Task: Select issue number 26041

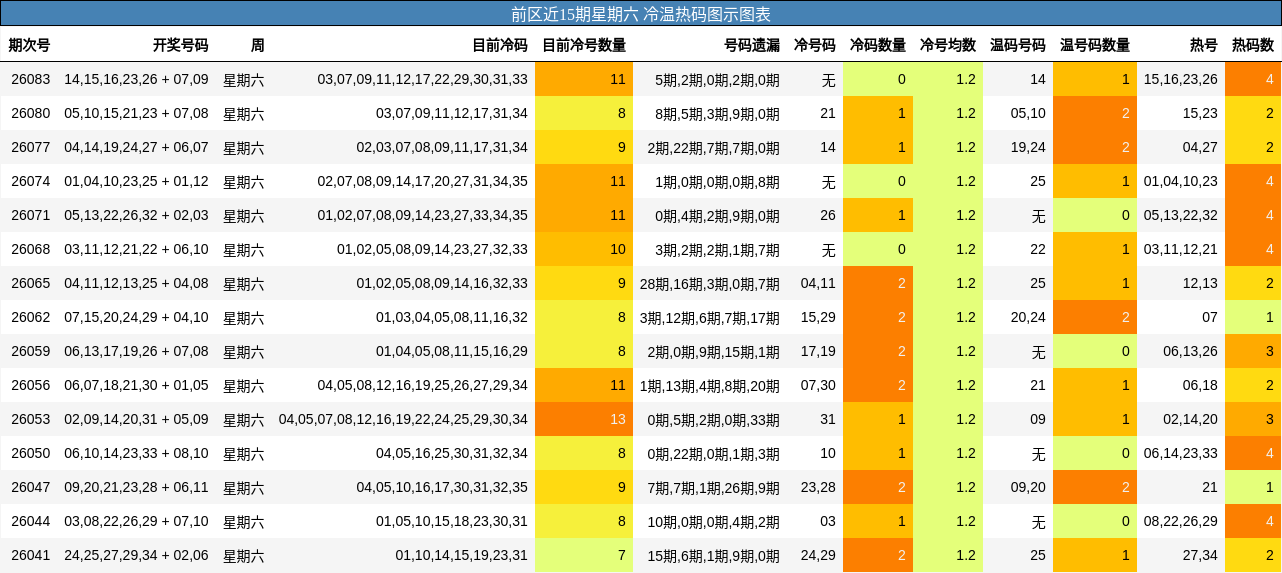Action: 31,555
